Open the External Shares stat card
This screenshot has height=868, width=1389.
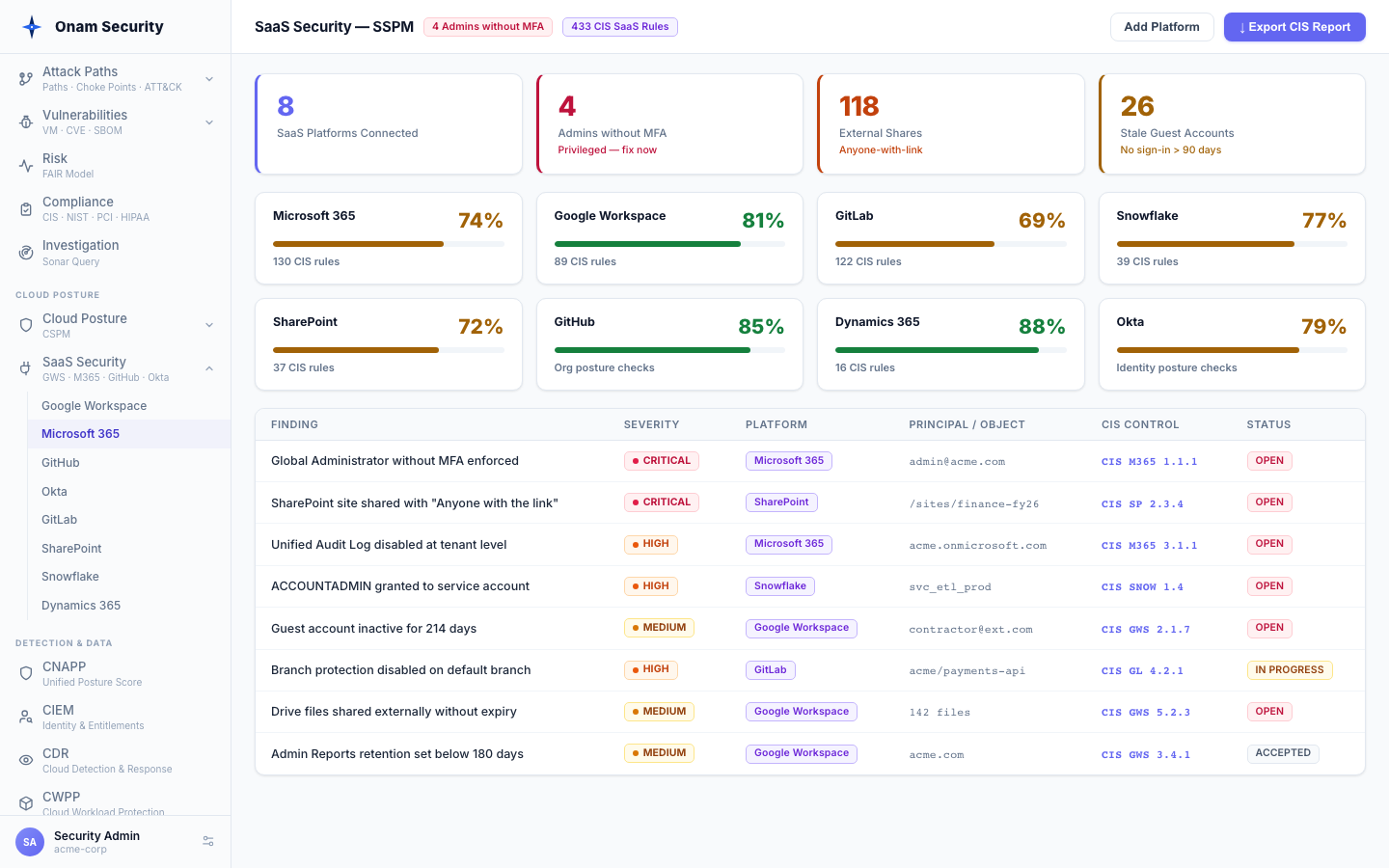951,124
